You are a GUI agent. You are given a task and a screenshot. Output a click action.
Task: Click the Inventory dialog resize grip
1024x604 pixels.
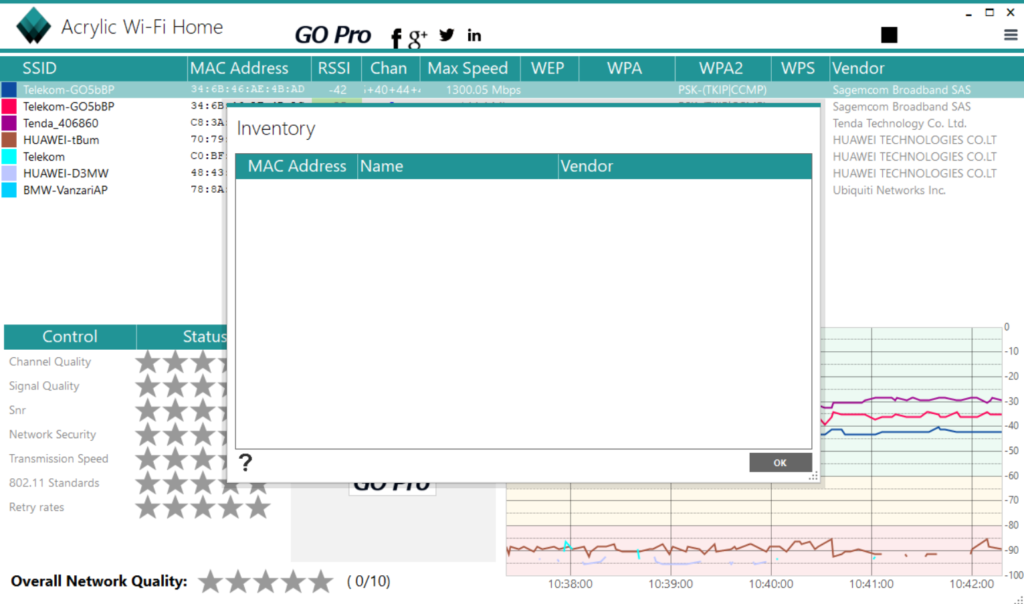(x=813, y=477)
